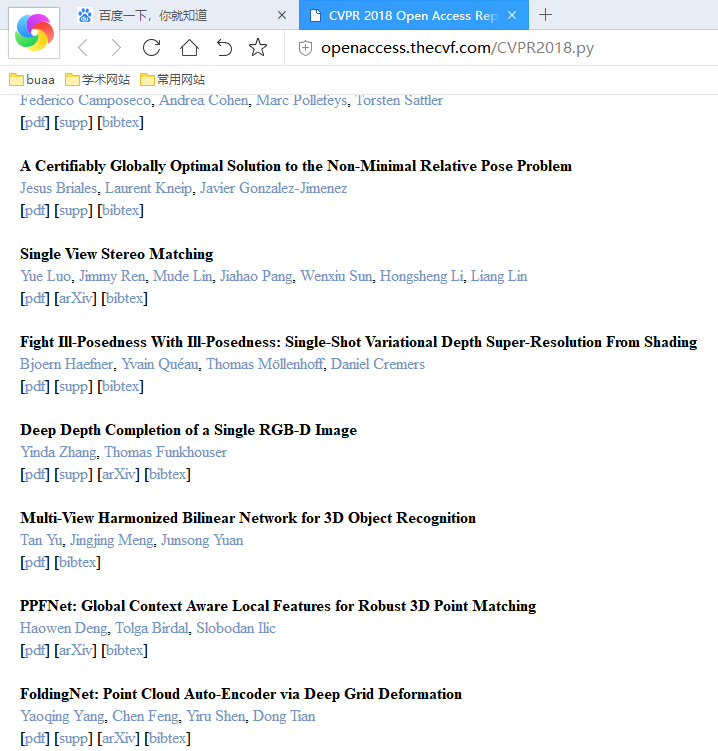This screenshot has width=718, height=751.
Task: Open arXiv of Deep Depth Completion paper
Action: (118, 475)
